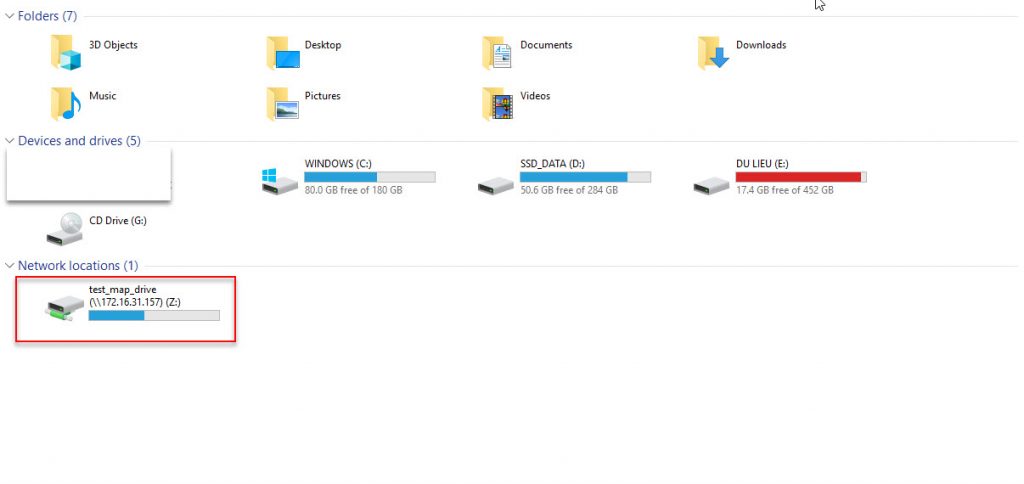Click '50.6 GB free of 284 GB' text
1024x484 pixels.
569,191
